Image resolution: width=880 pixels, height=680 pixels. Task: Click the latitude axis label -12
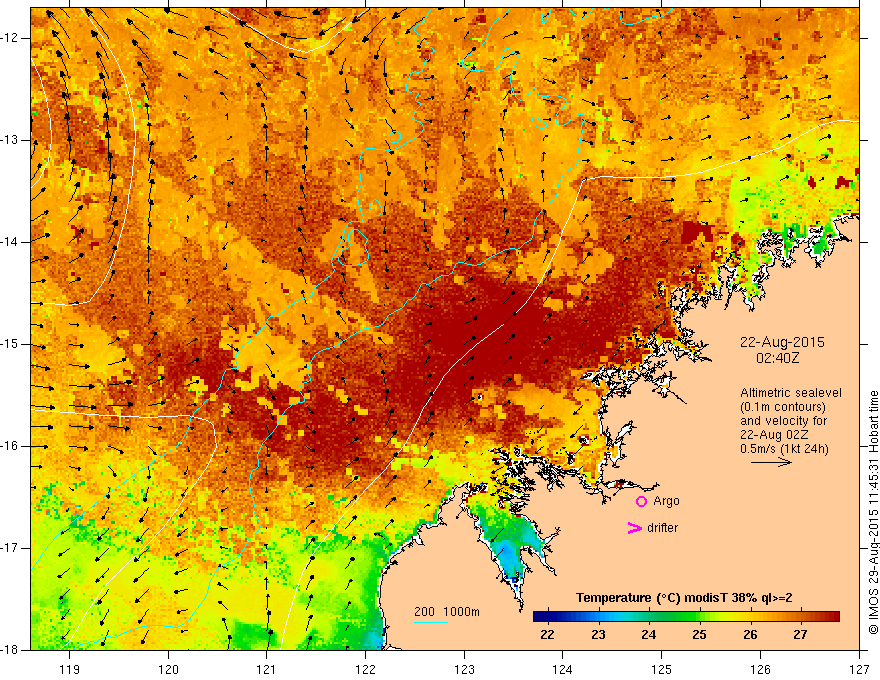pyautogui.click(x=11, y=38)
